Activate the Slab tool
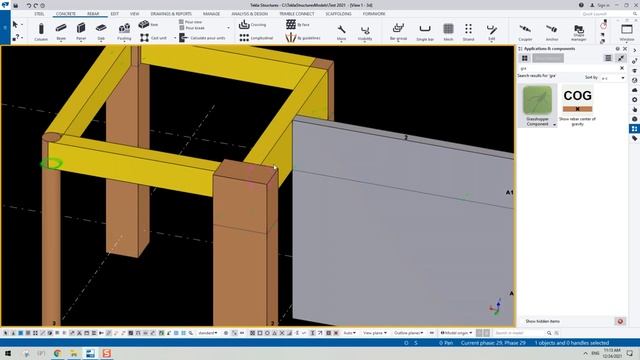The image size is (640, 360). (x=101, y=31)
